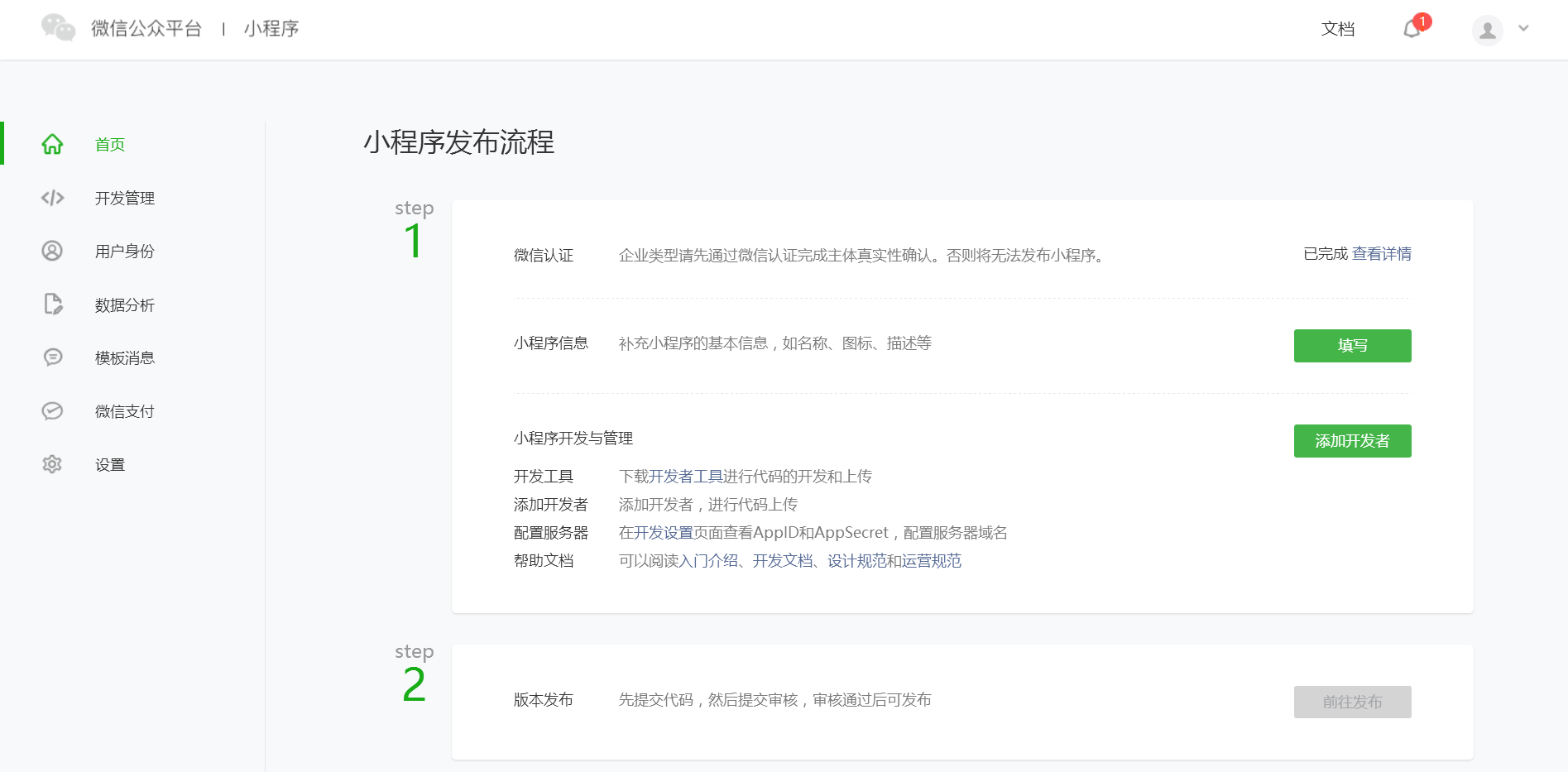The height and width of the screenshot is (772, 1568).
Task: Click the code brackets icon for 开发管理
Action: (52, 198)
